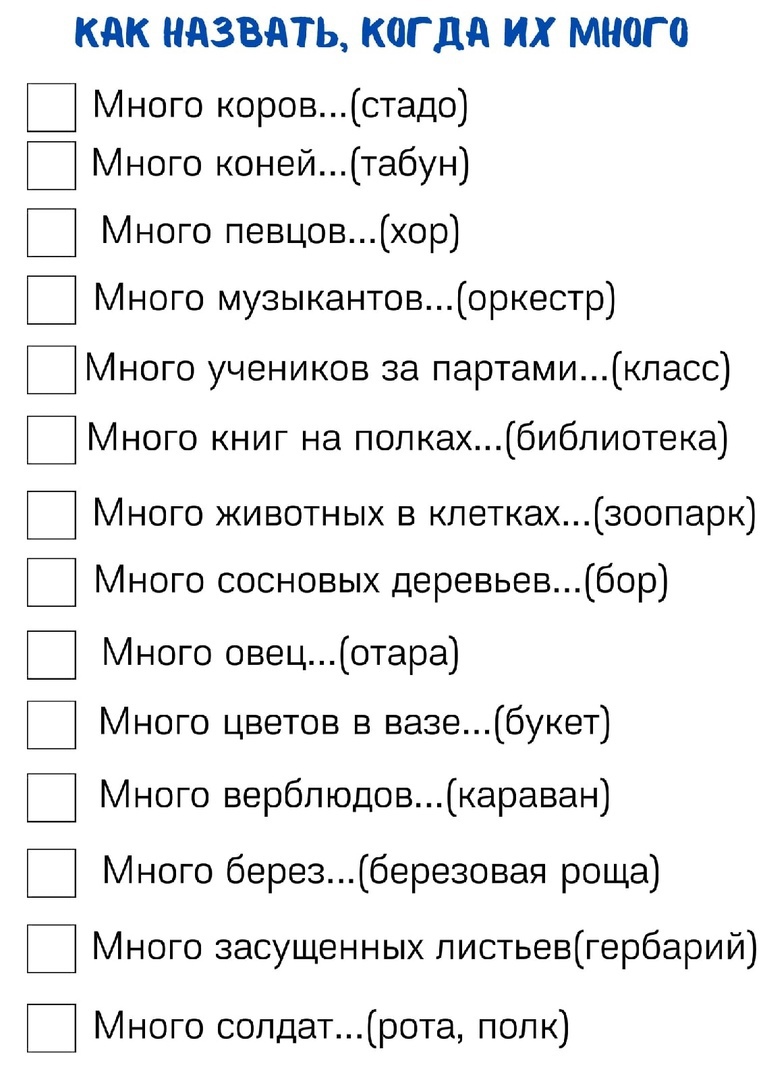Check the 'Много музыкантов' box
This screenshot has height=1080, width=763.
pos(52,300)
